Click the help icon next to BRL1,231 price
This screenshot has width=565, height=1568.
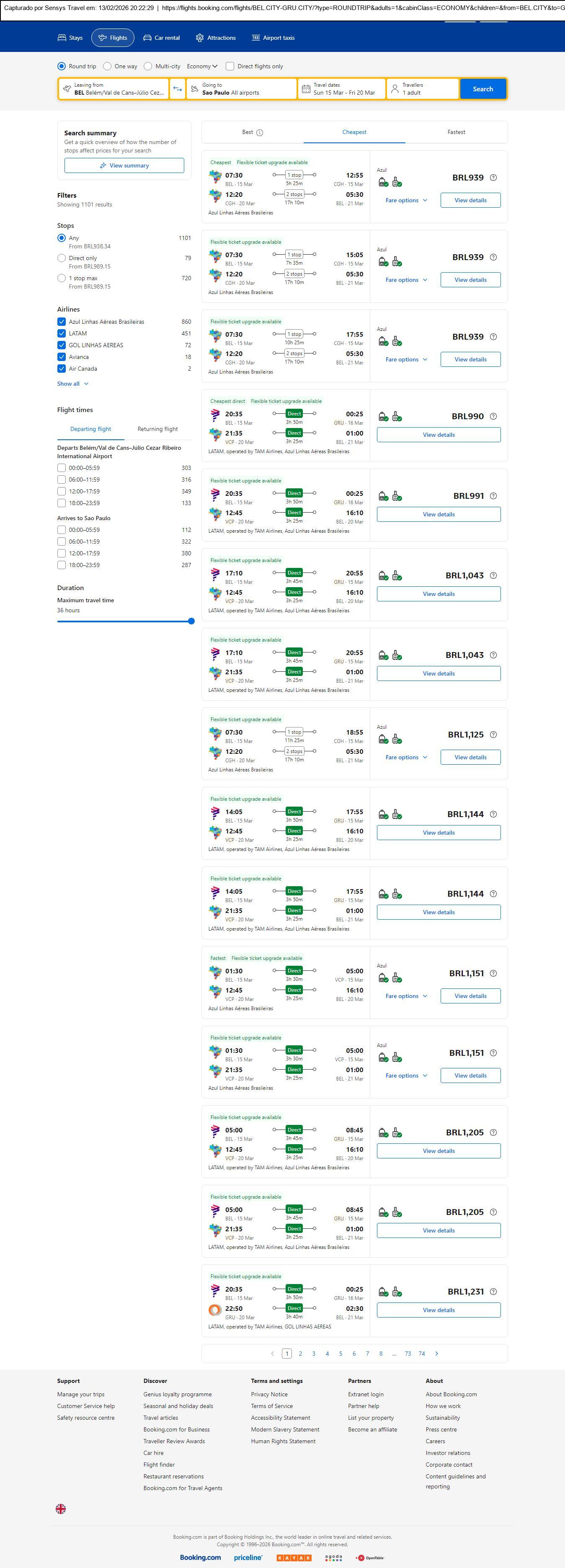[493, 1291]
